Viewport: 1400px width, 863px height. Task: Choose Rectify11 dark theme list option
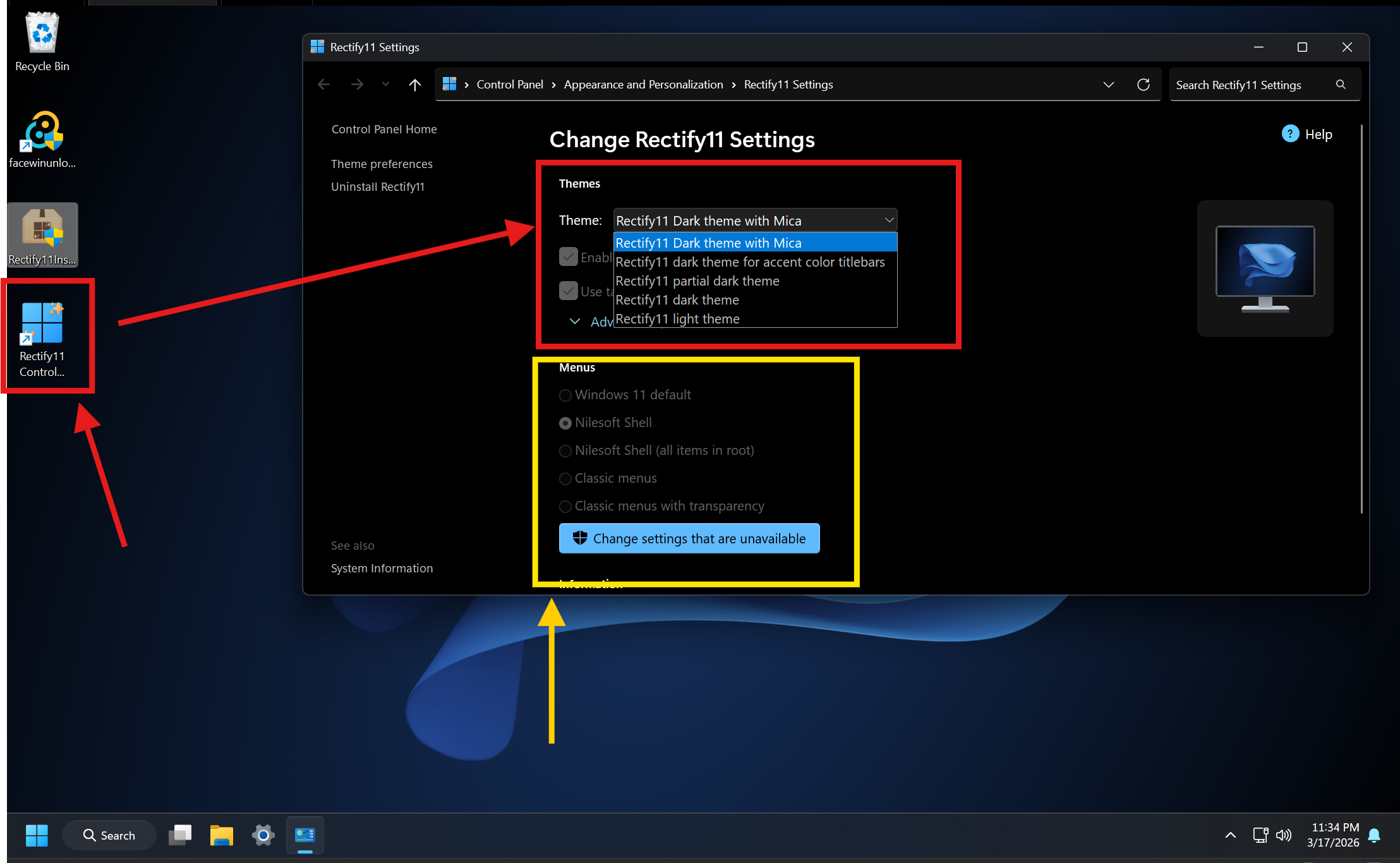[755, 300]
